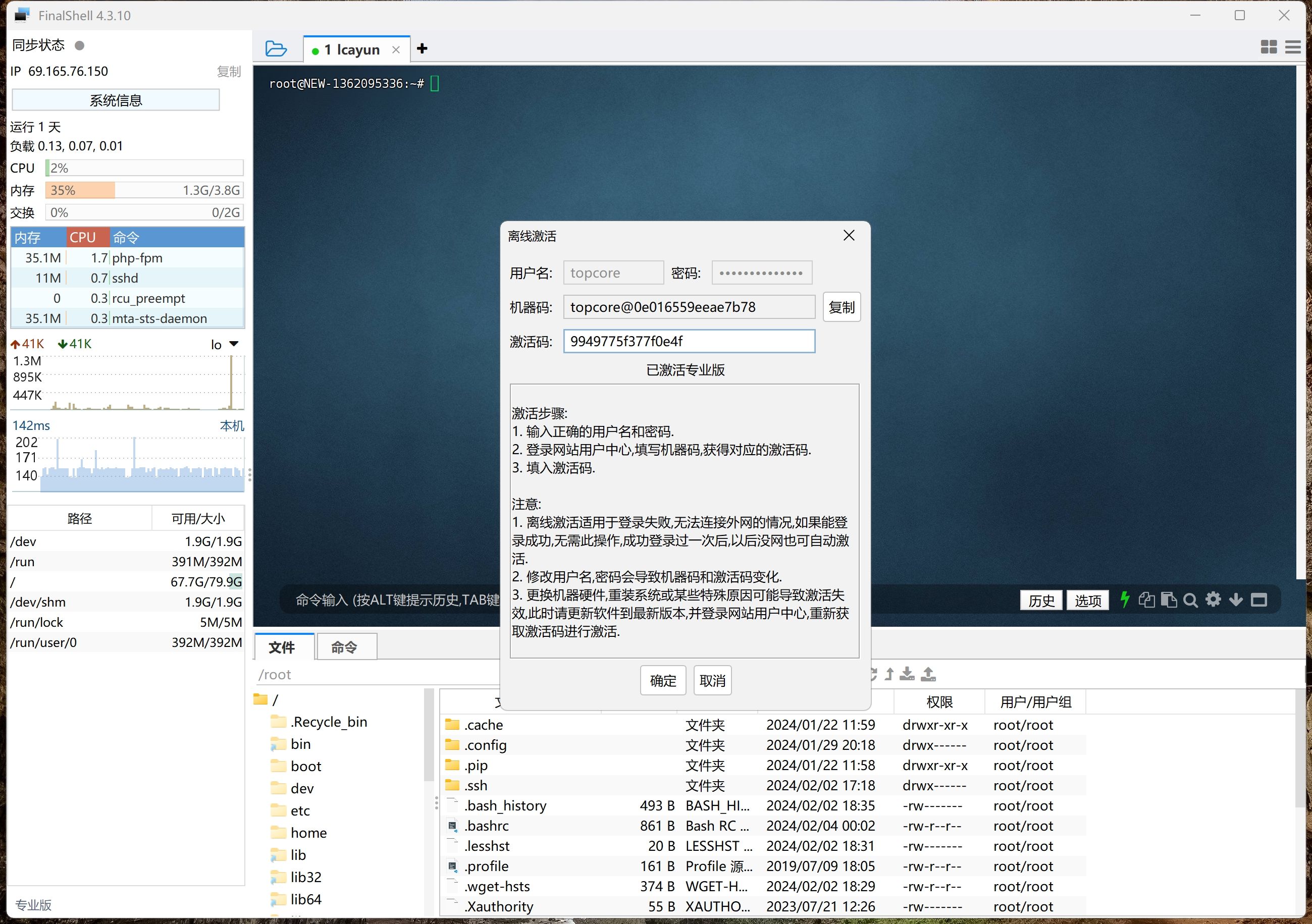
Task: Select the .cache folder row
Action: point(763,725)
